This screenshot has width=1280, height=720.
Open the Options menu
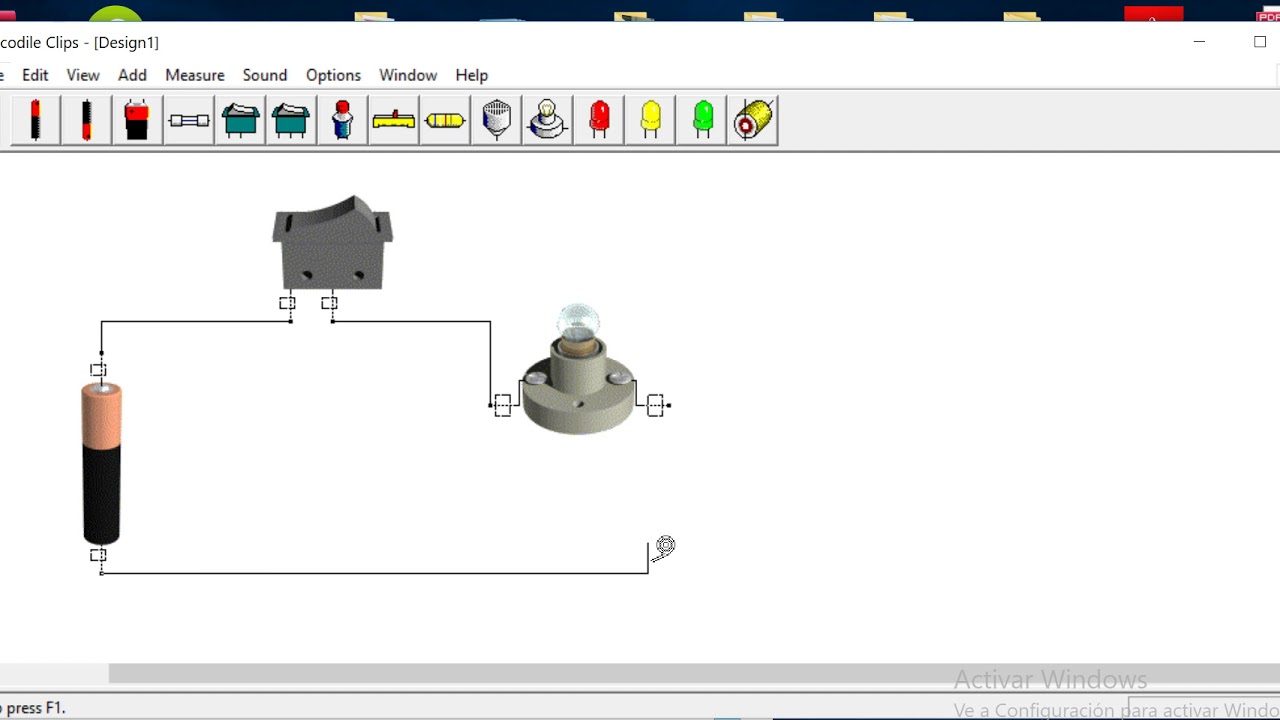(333, 75)
